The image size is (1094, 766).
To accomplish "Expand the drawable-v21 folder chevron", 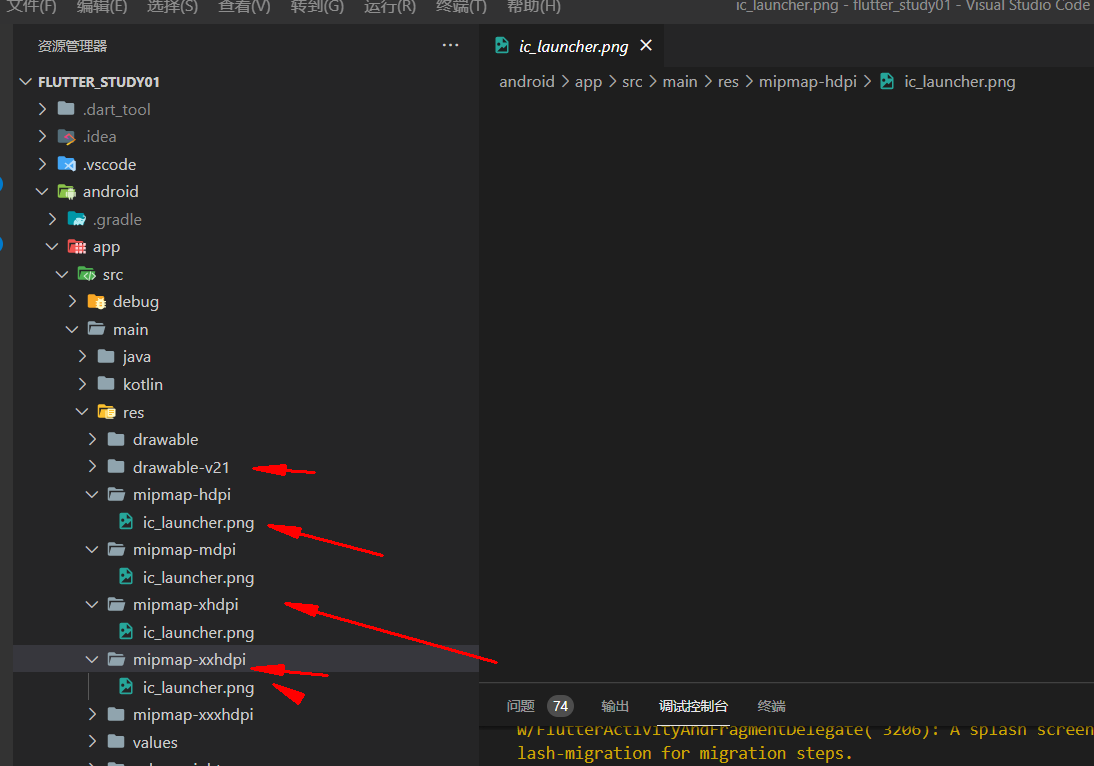I will 93,467.
